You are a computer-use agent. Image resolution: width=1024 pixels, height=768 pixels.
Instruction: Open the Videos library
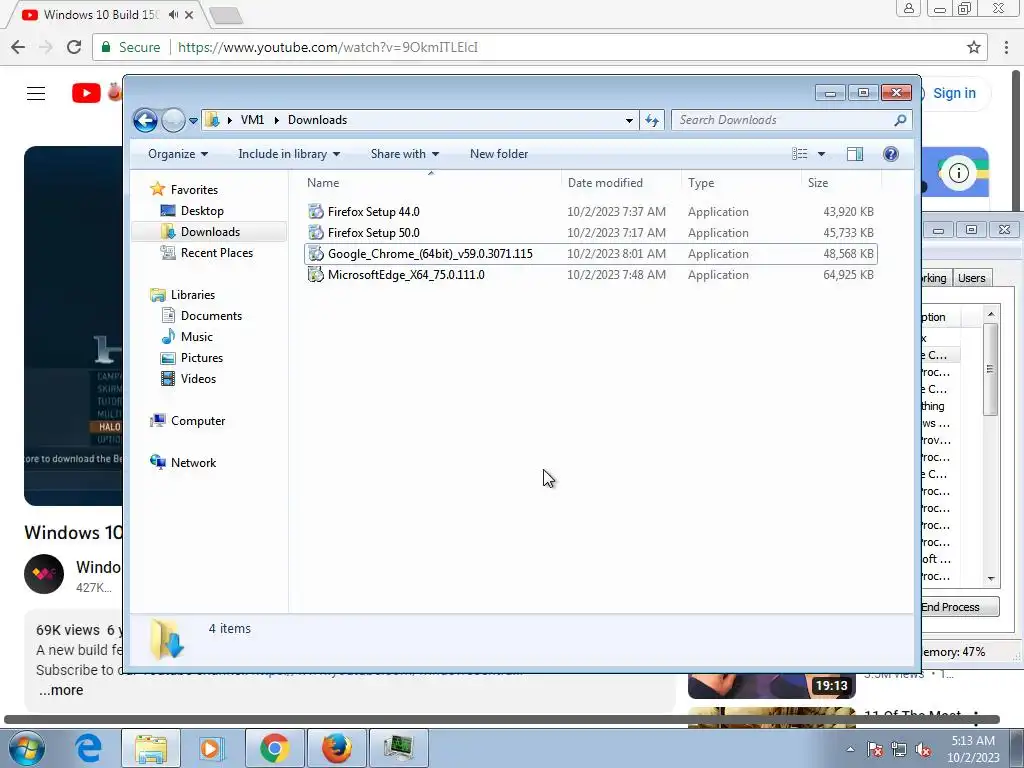tap(198, 379)
